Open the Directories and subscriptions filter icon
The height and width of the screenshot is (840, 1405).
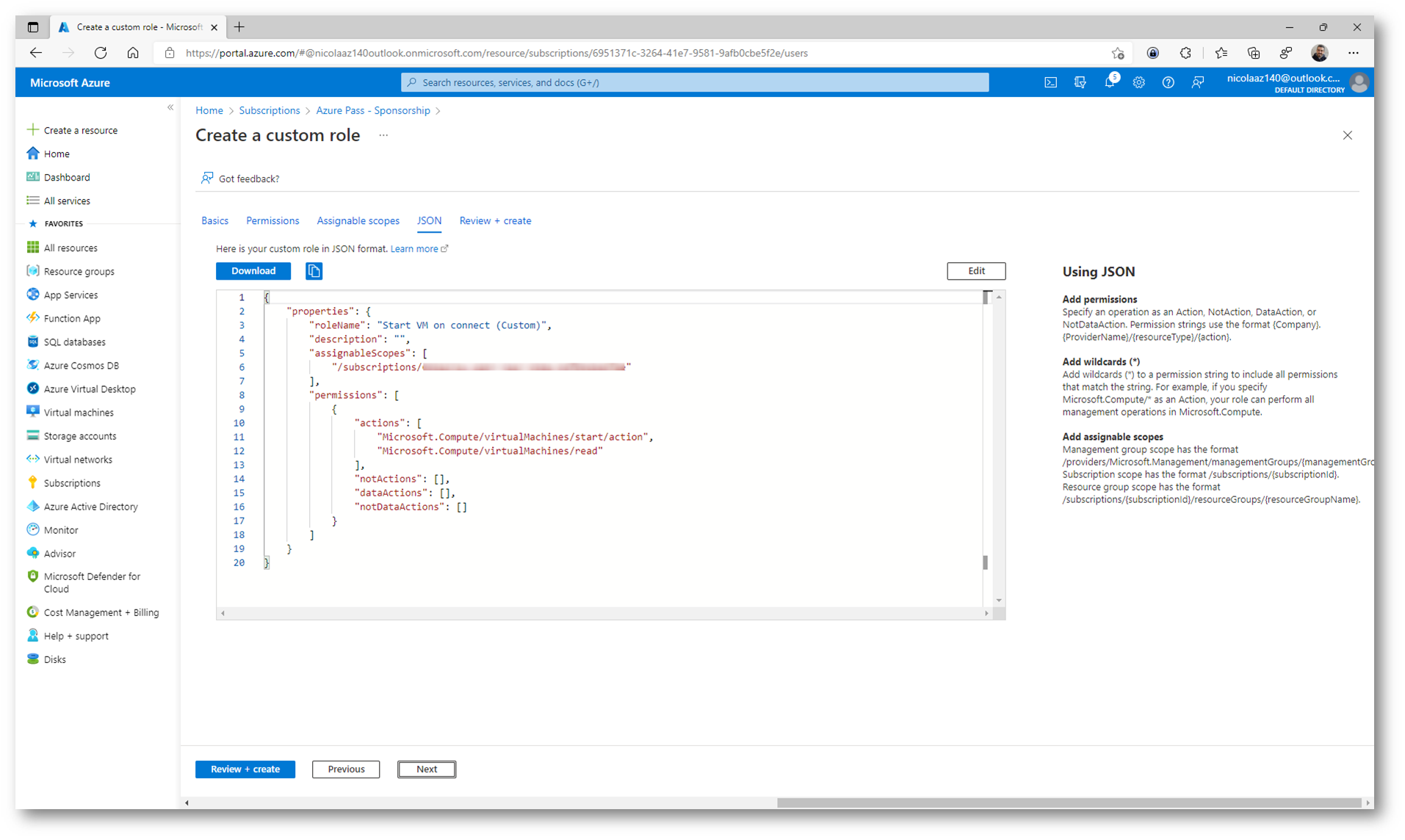[x=1080, y=82]
